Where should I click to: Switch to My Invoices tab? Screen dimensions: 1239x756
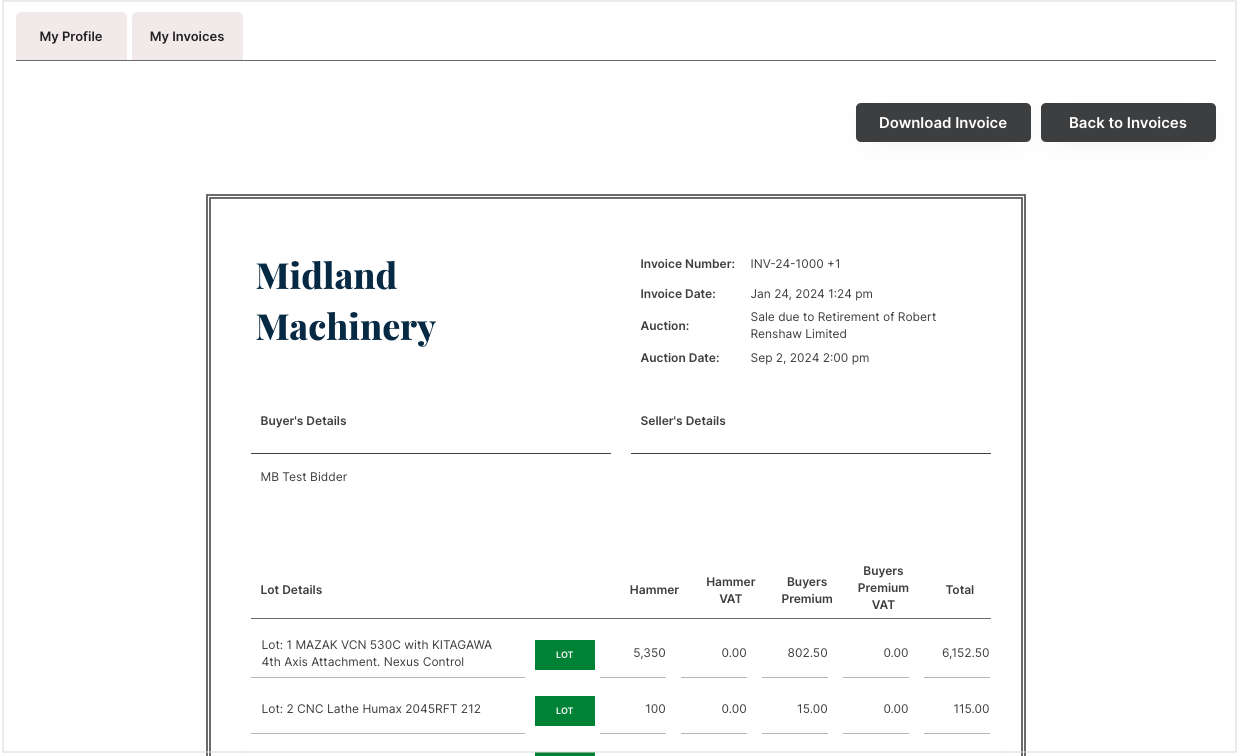tap(187, 37)
